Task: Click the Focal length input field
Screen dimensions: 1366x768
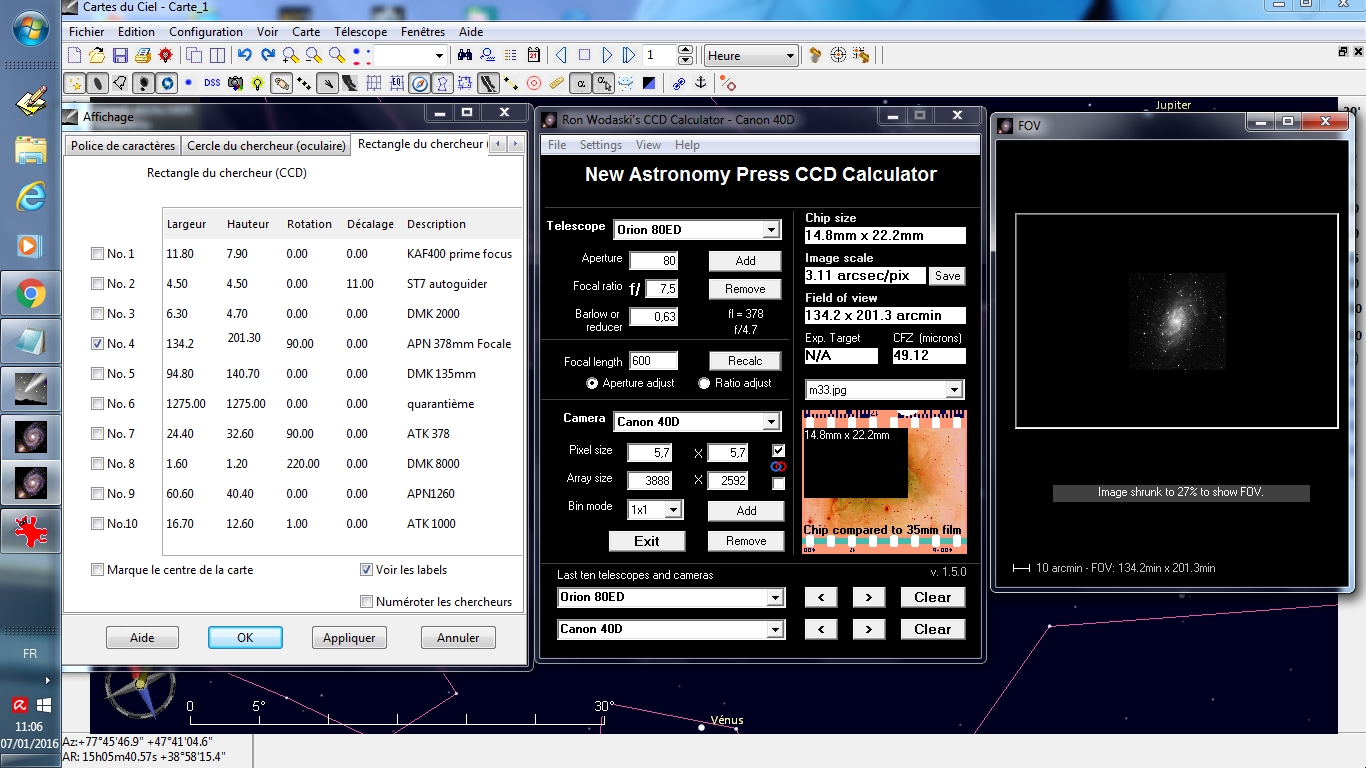Action: [x=654, y=361]
